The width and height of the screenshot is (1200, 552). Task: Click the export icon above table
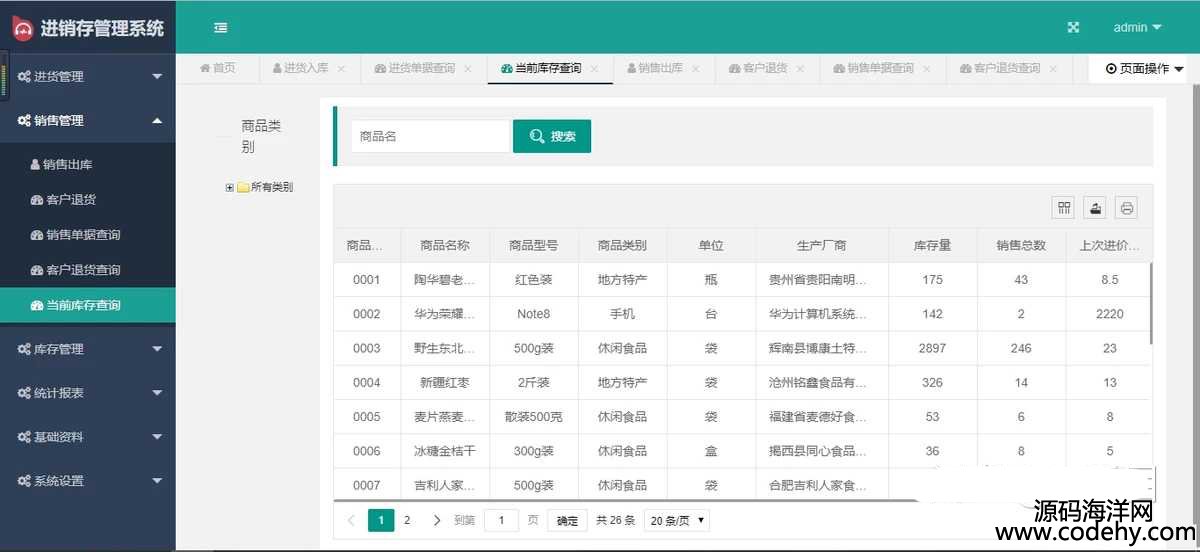[x=1096, y=208]
